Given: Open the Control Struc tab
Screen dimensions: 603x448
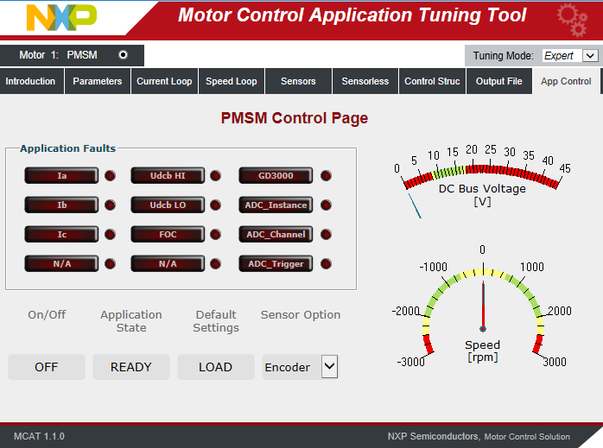Looking at the screenshot, I should point(432,81).
